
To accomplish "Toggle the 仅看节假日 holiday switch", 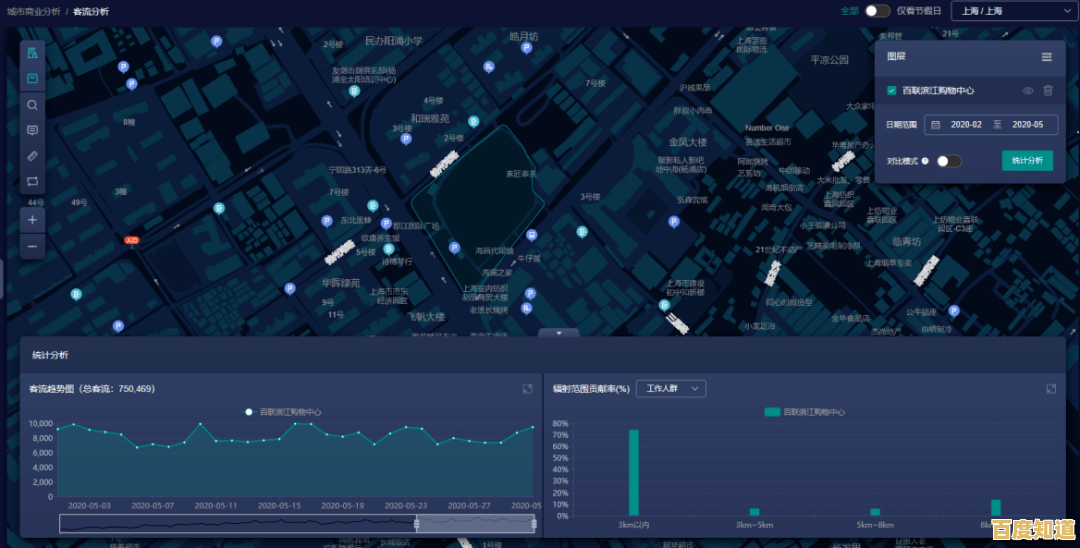I will [877, 11].
